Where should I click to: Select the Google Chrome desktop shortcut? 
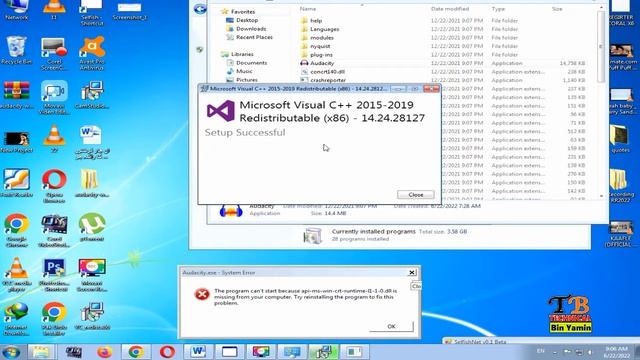tap(17, 230)
